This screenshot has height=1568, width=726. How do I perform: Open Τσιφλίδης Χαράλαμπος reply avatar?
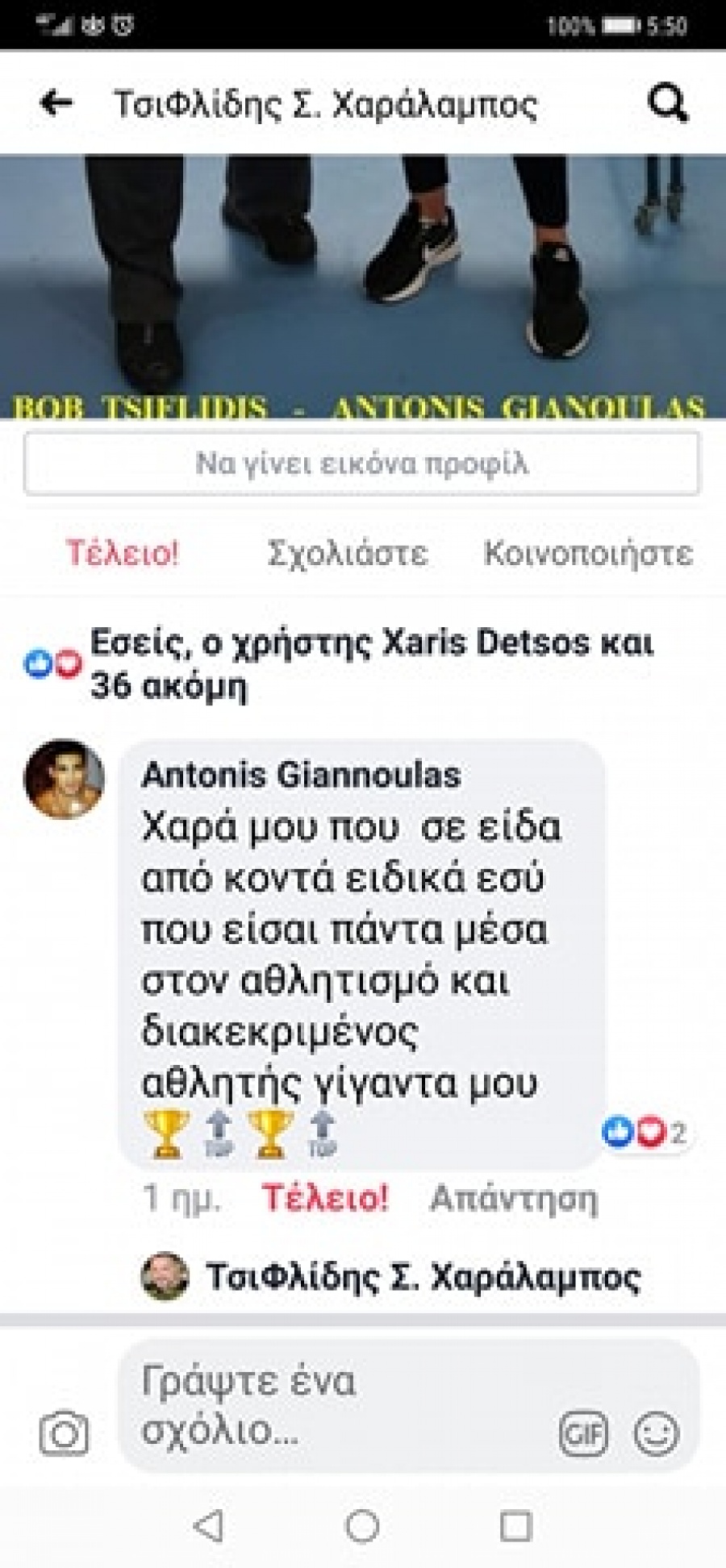[x=165, y=1276]
